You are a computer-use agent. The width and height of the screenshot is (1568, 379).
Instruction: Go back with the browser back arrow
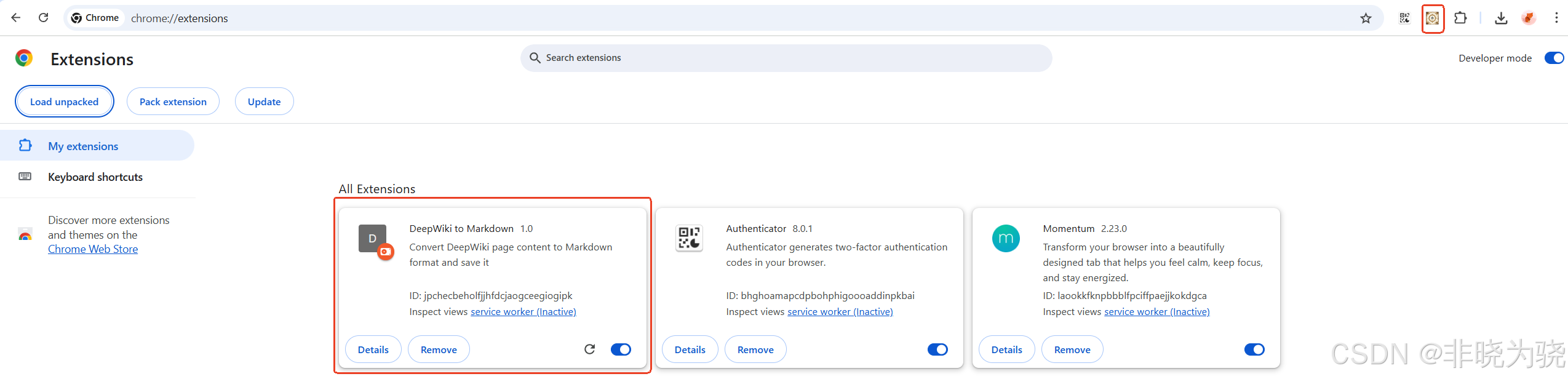[16, 18]
